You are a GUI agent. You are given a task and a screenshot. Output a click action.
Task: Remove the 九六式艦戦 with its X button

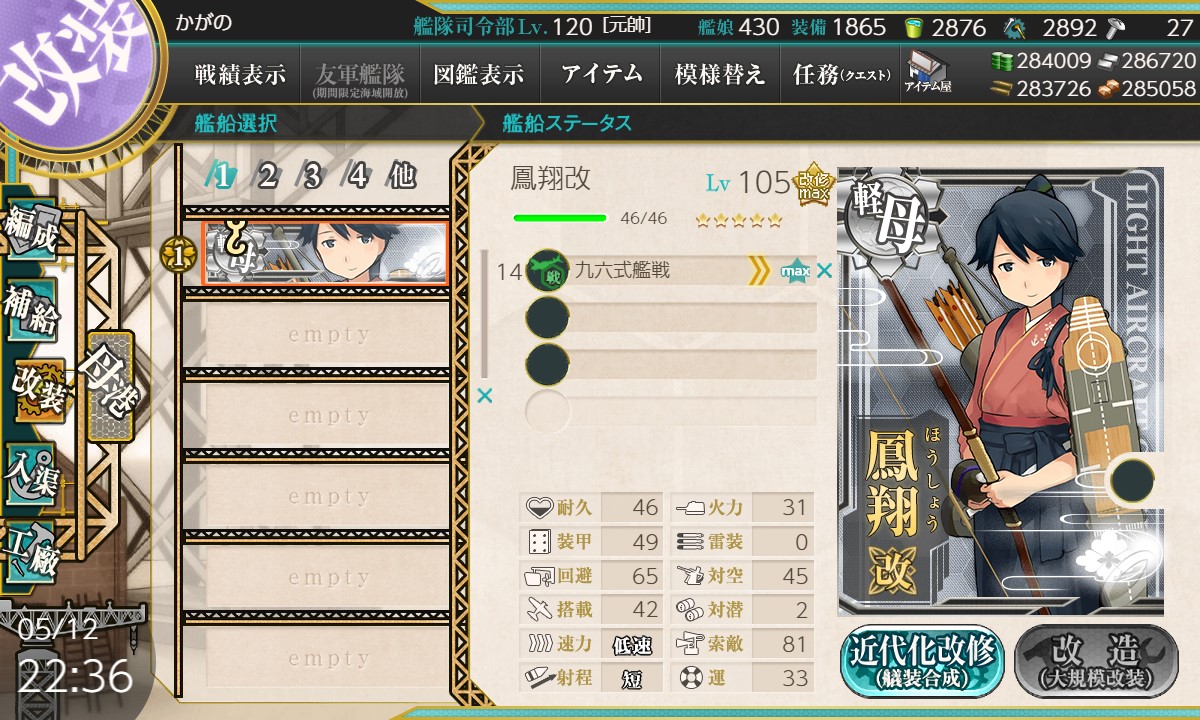(x=824, y=270)
